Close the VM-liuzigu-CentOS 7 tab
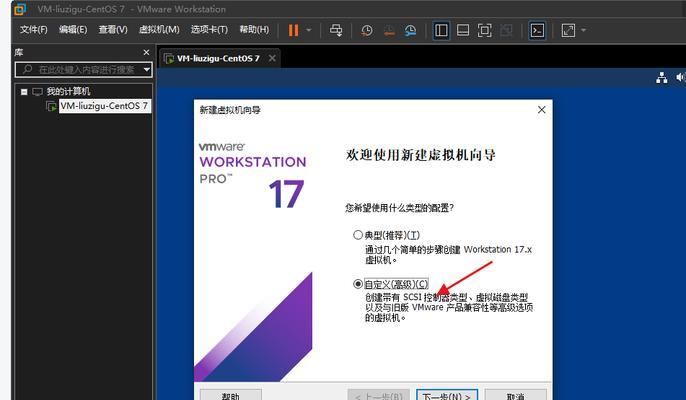 272,58
